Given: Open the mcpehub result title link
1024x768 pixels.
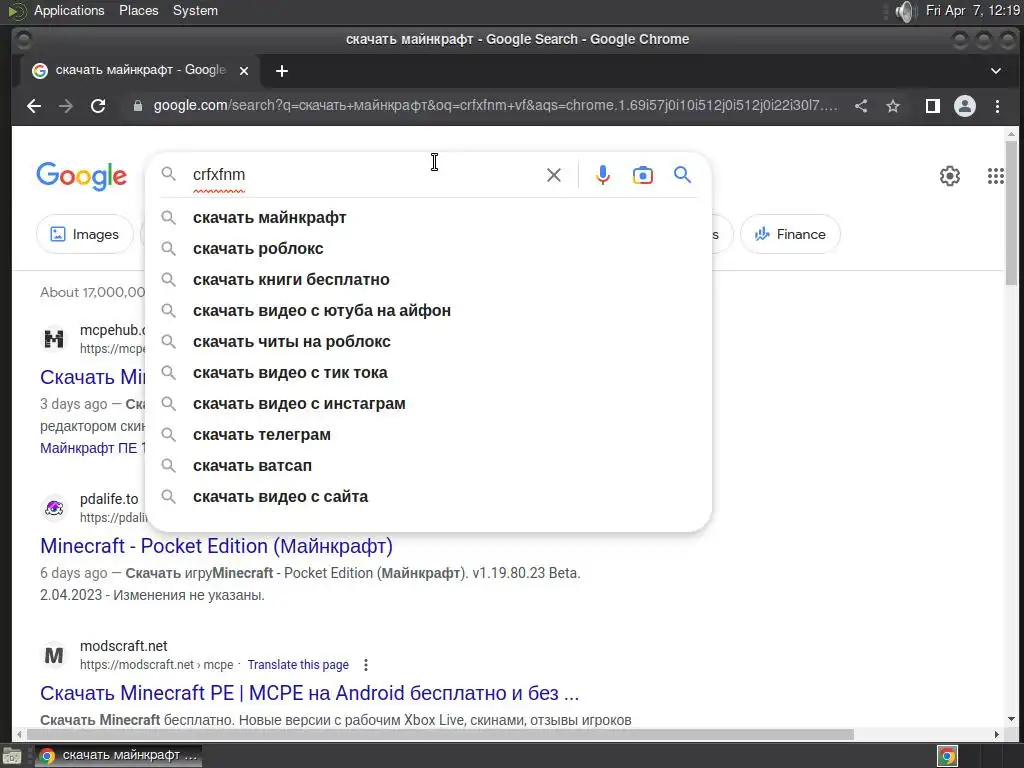Looking at the screenshot, I should [x=93, y=377].
